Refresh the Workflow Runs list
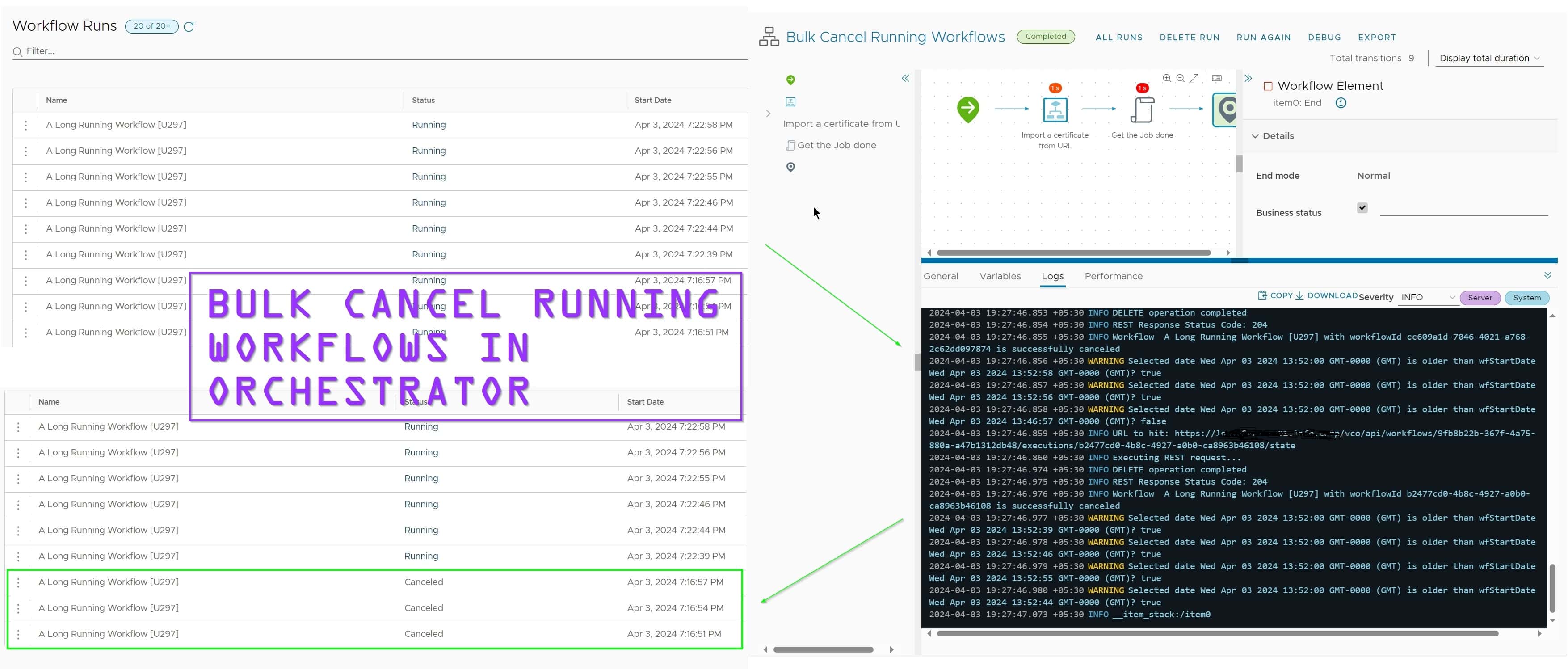The height and width of the screenshot is (670, 1568). click(189, 27)
